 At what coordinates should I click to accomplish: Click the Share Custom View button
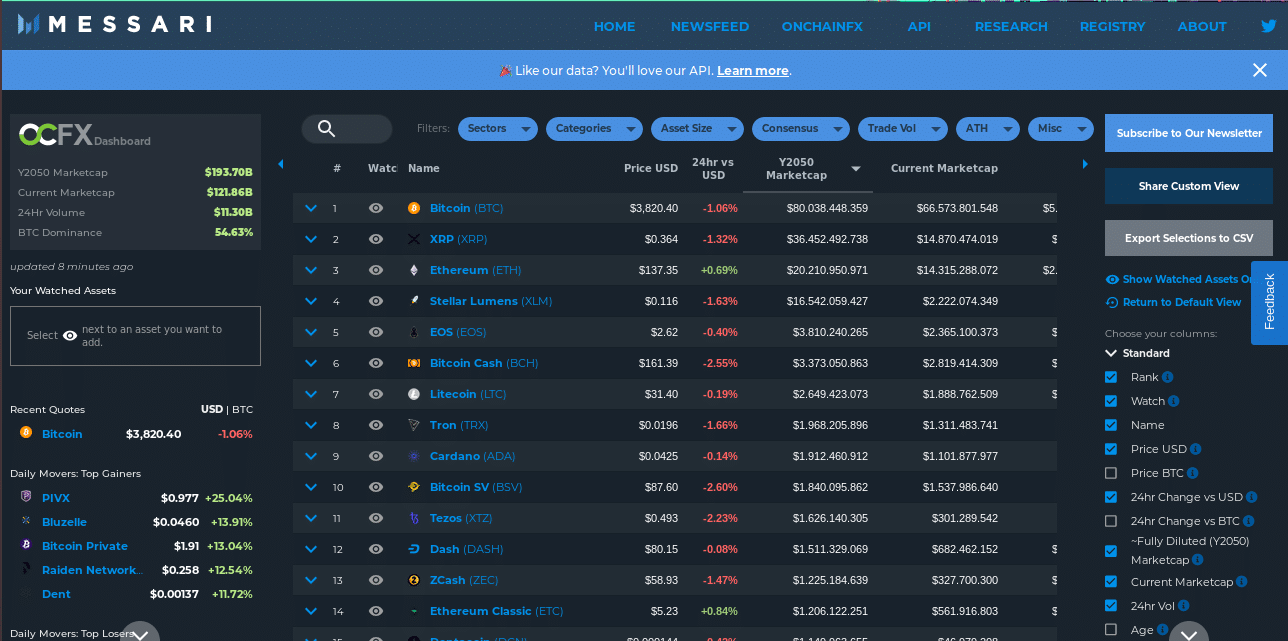pos(1189,186)
